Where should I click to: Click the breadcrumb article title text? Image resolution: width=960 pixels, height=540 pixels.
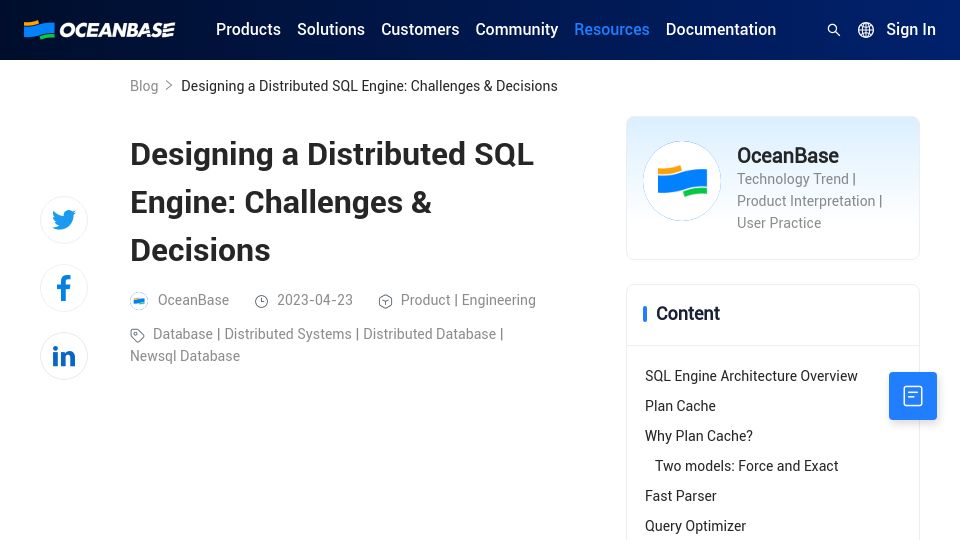[369, 86]
